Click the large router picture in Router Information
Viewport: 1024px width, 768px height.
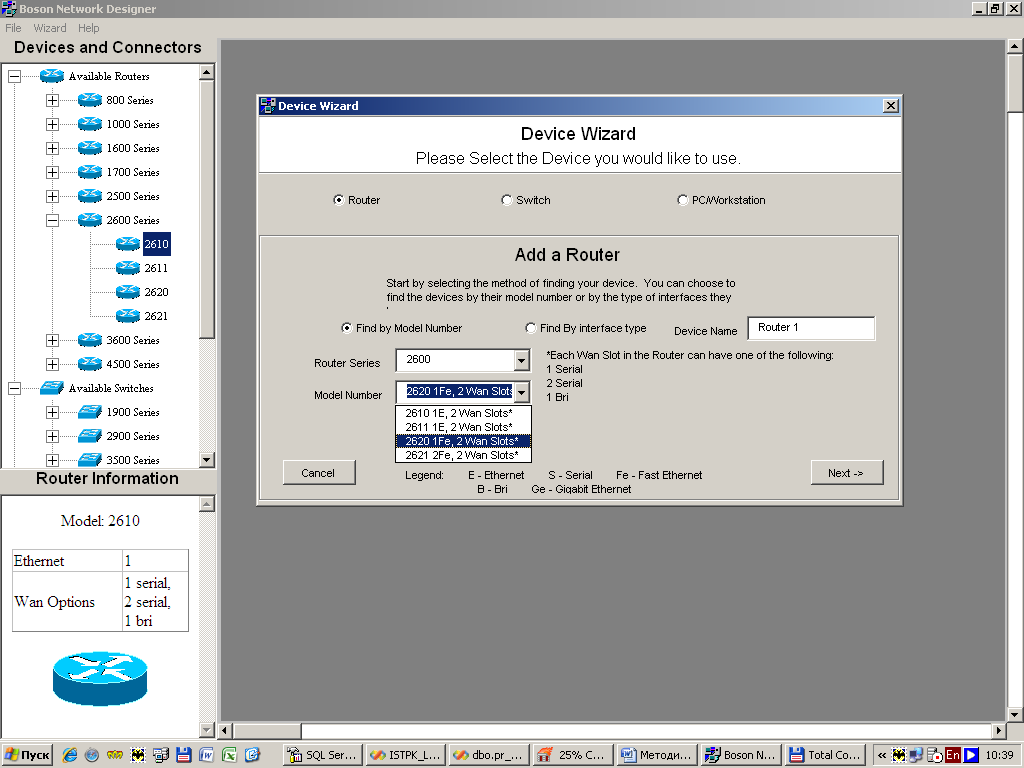[100, 679]
